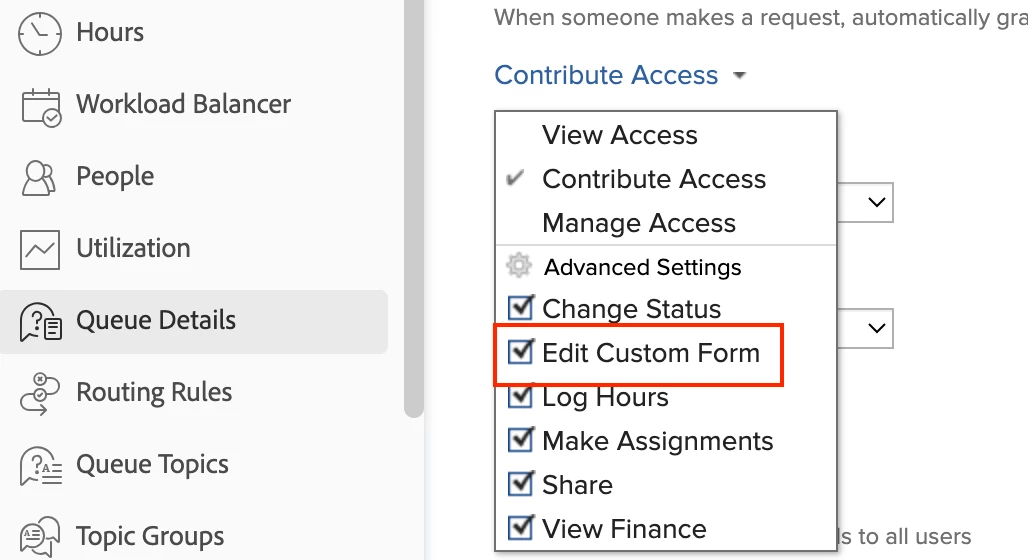The image size is (1028, 560).
Task: Open the lower select box chevron
Action: 877,327
